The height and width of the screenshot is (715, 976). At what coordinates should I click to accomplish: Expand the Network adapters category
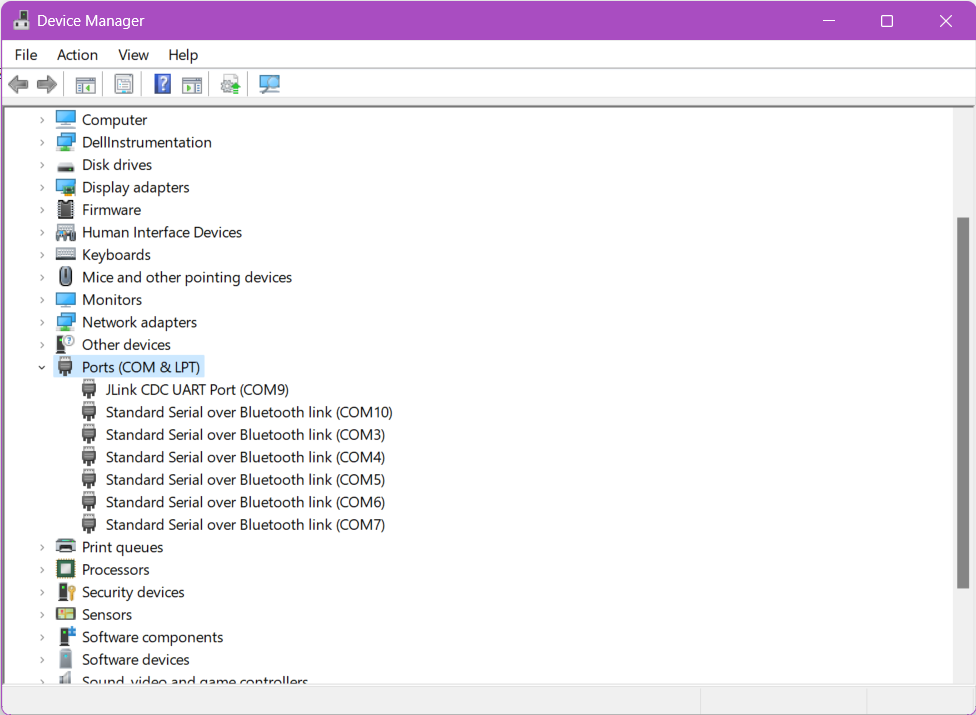41,321
